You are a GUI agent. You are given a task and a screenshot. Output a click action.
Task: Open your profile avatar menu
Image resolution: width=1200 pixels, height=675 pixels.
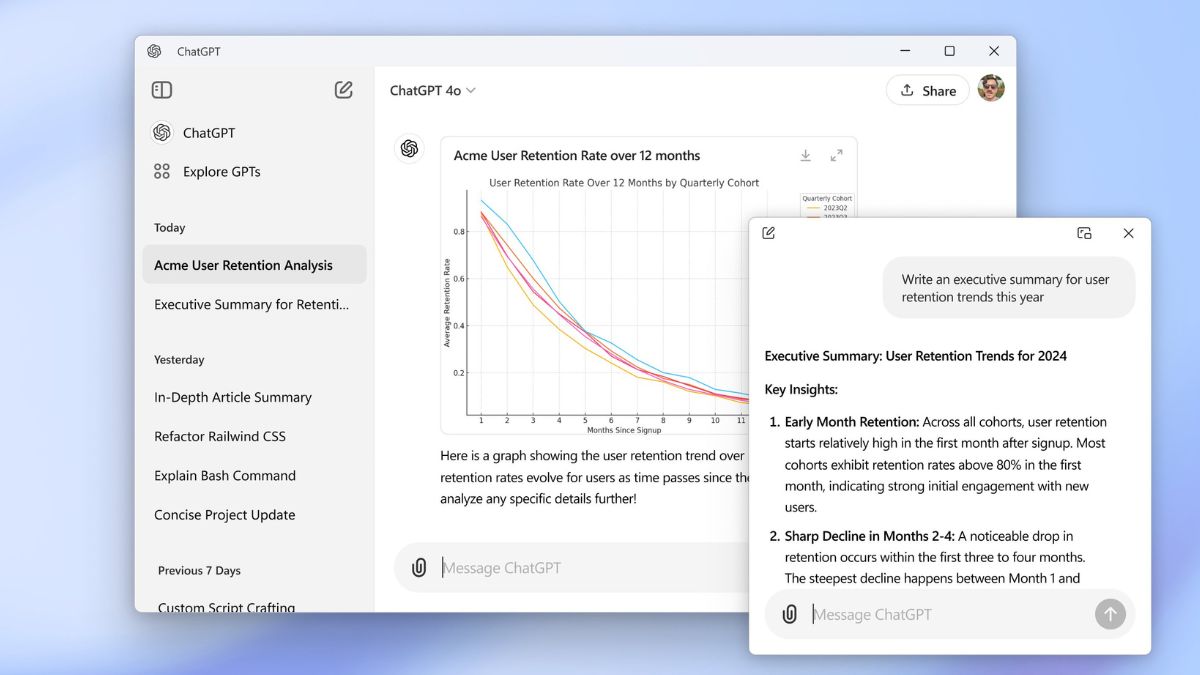point(990,88)
